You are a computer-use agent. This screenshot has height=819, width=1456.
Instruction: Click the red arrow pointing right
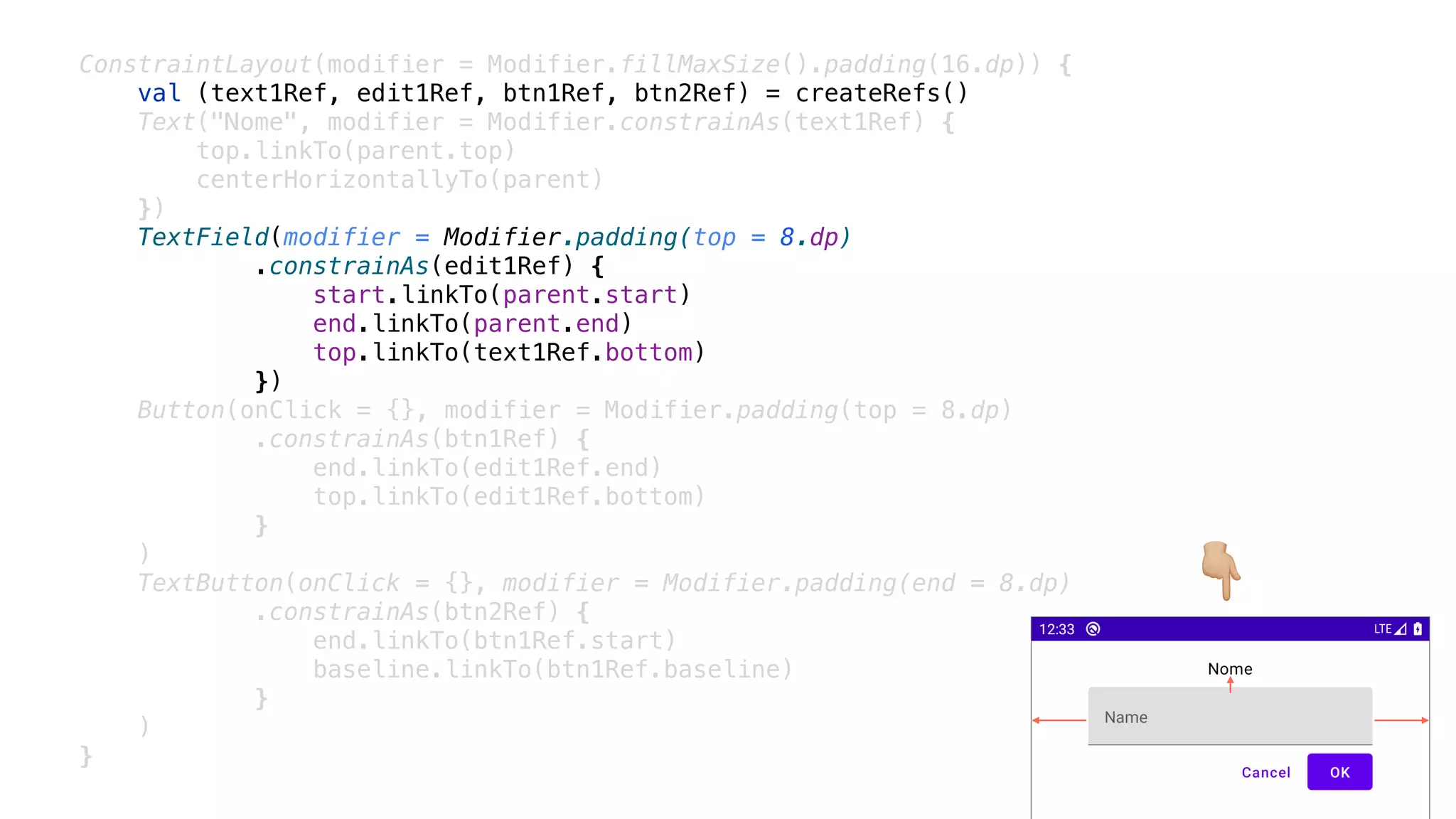click(1401, 720)
